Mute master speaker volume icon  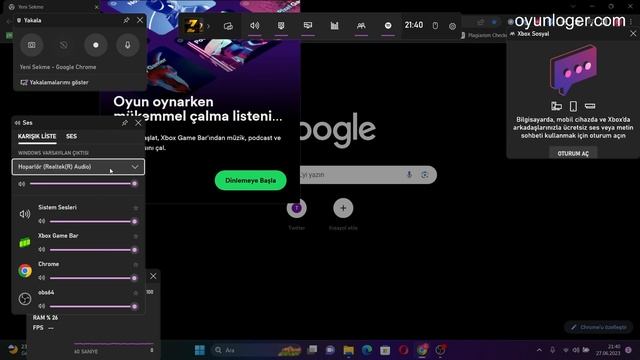22,184
